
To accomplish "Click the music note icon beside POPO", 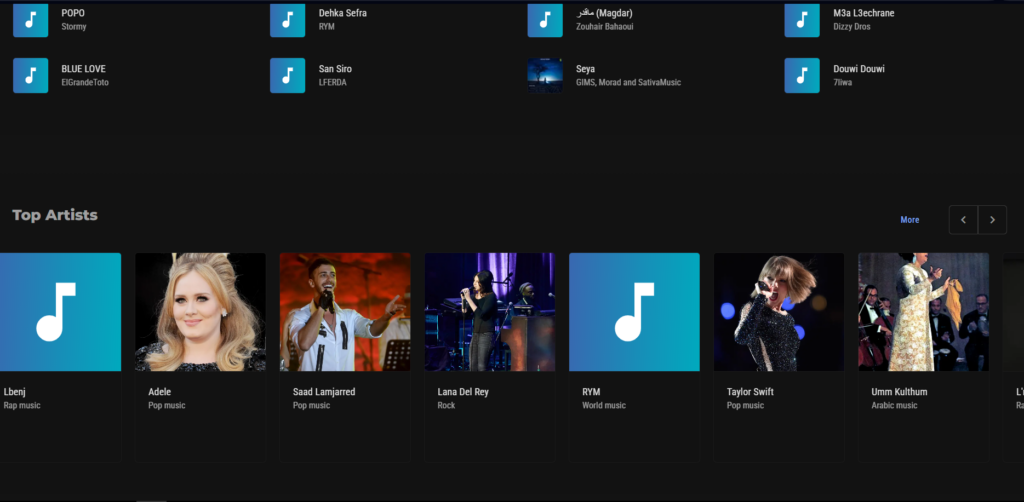I will coord(30,20).
